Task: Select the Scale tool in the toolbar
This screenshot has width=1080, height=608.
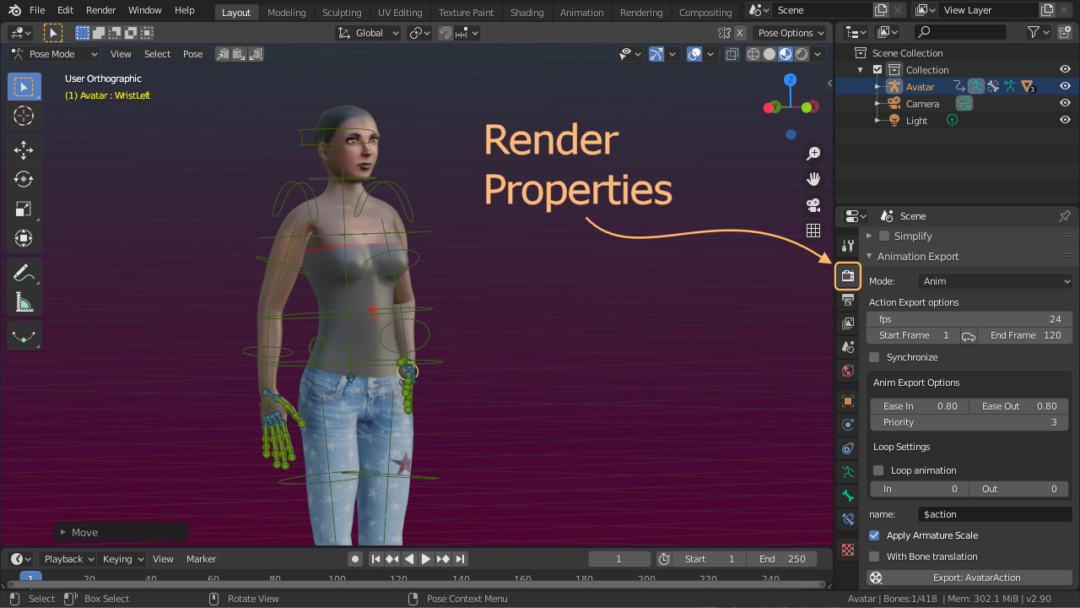Action: [x=24, y=209]
